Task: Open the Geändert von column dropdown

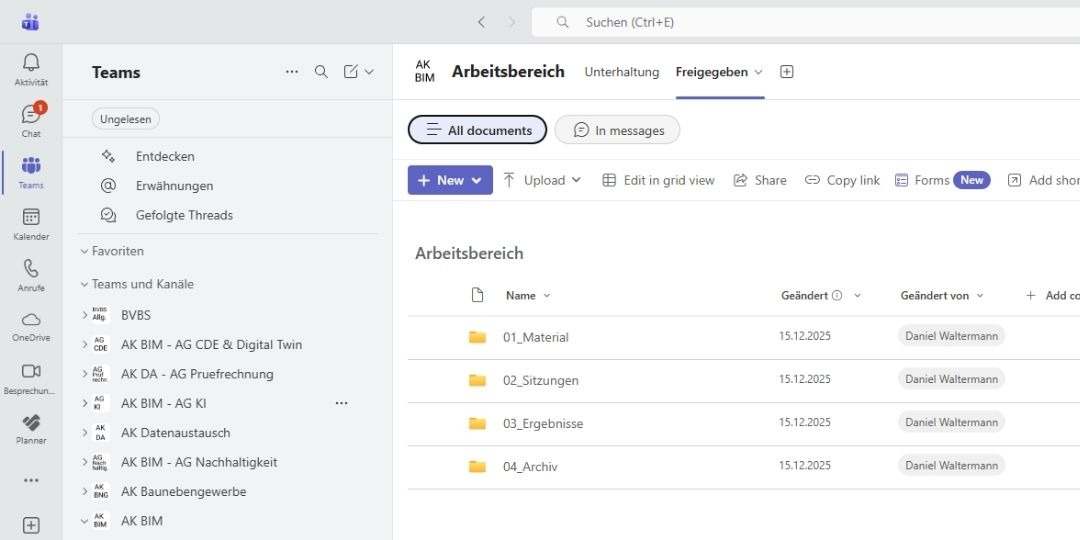Action: point(979,295)
